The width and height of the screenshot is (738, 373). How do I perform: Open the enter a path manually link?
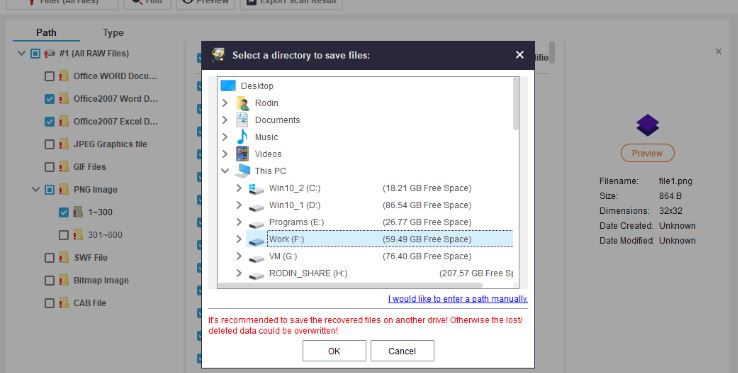[x=457, y=299]
